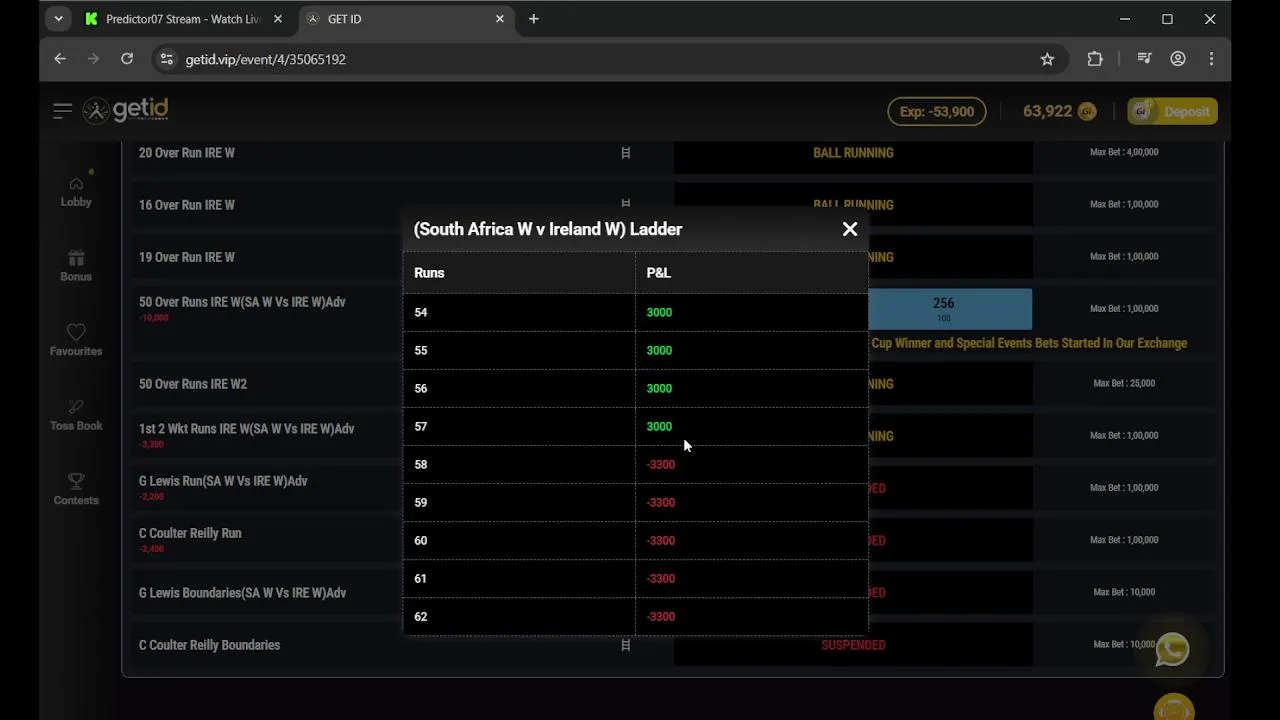1280x720 pixels.
Task: Open browser extensions
Action: [x=1095, y=59]
